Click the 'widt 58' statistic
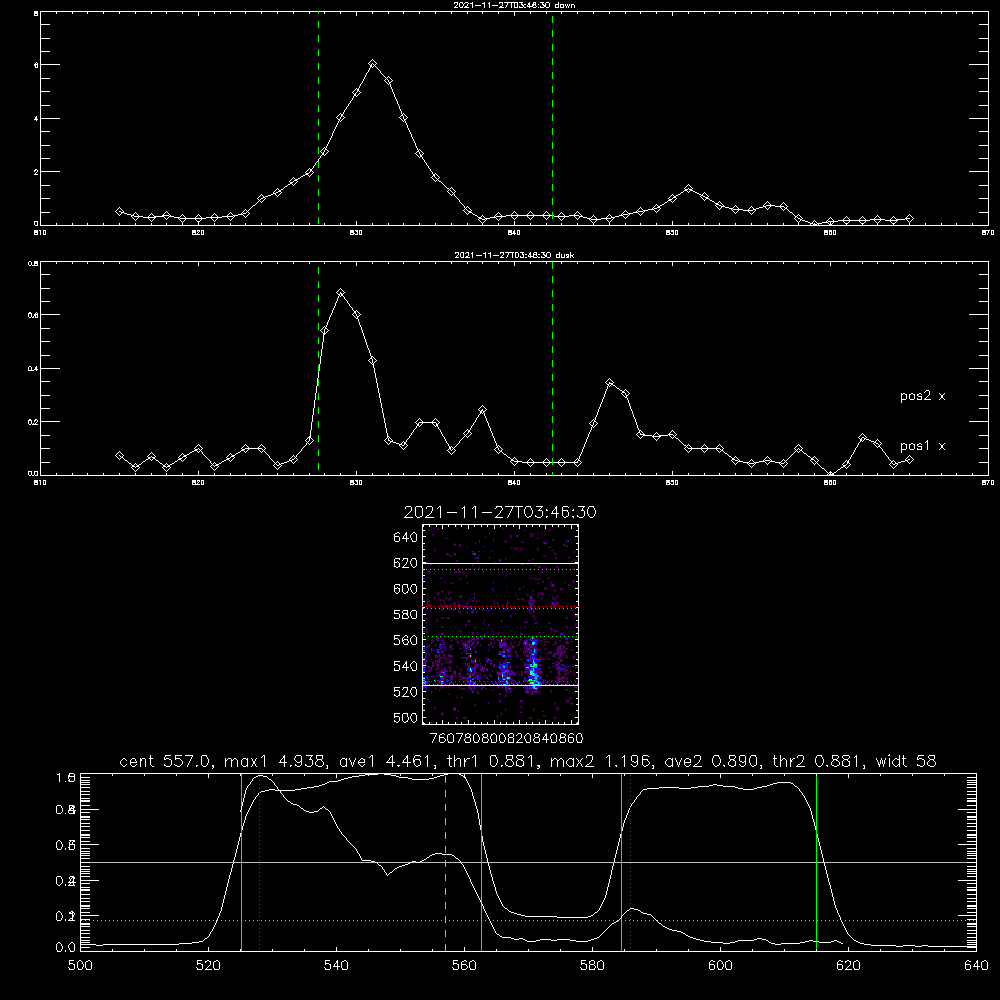Image resolution: width=1000 pixels, height=1000 pixels. (906, 761)
